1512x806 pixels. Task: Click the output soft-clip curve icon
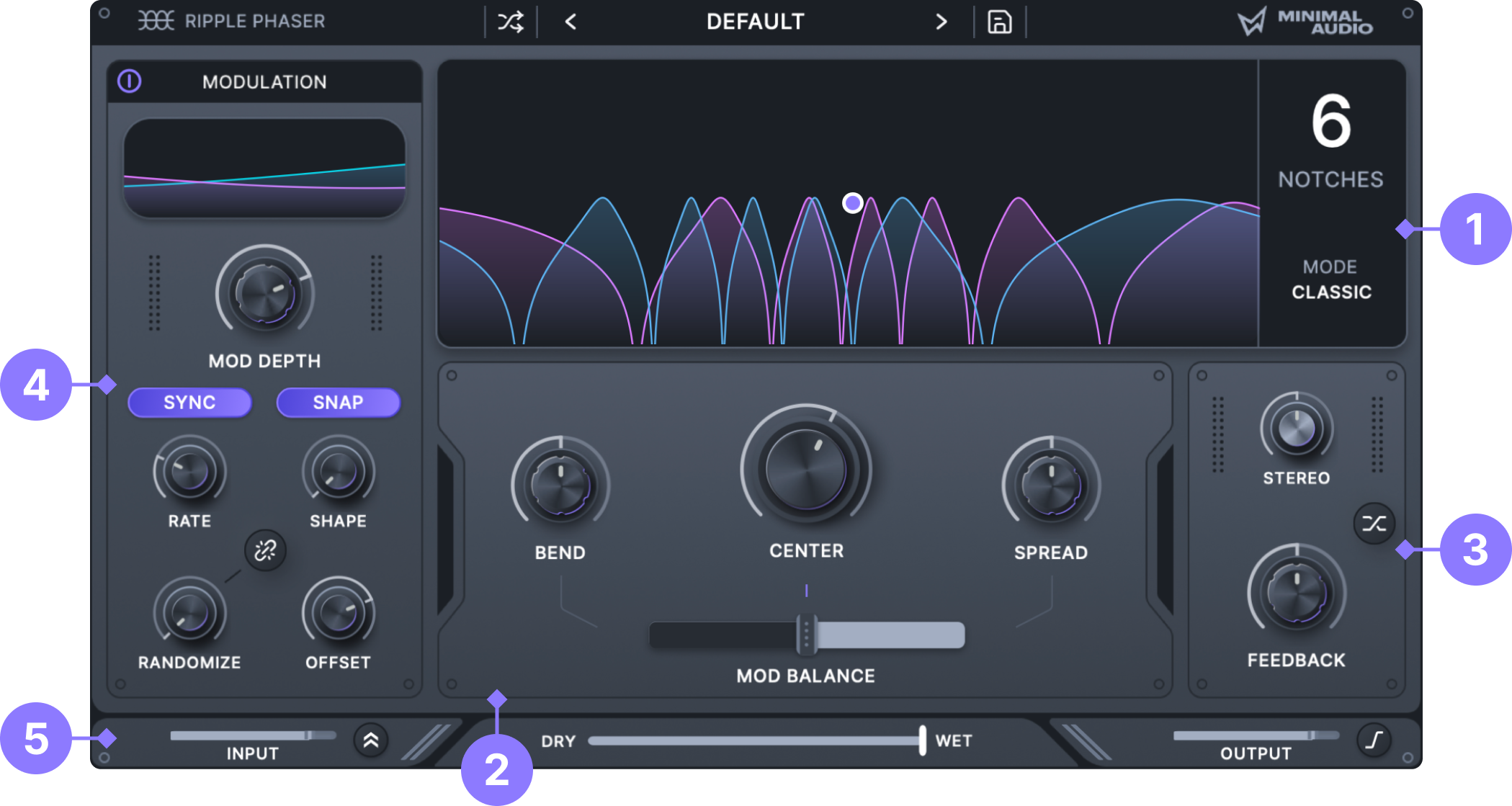point(1374,740)
